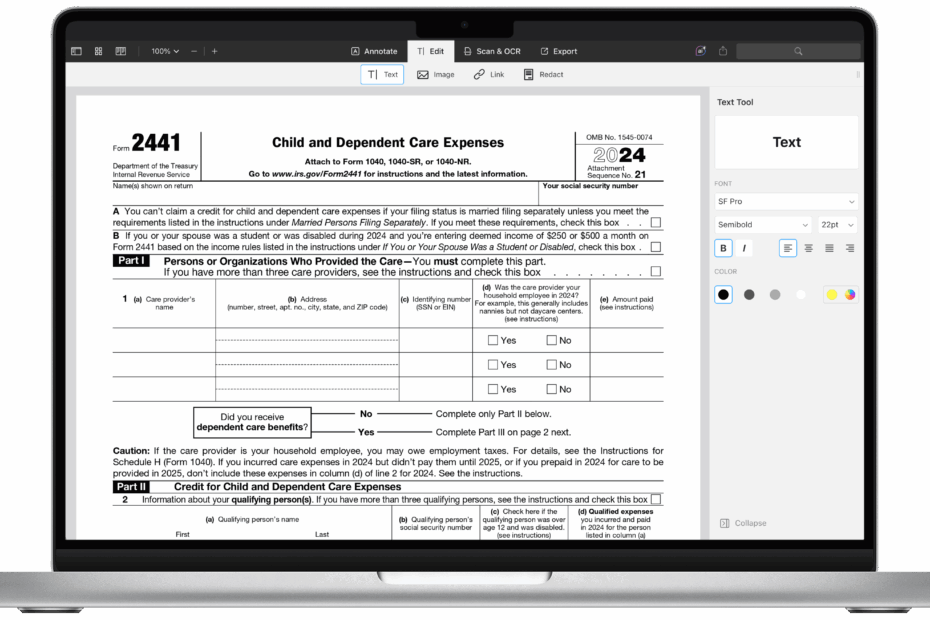Select the Text tool in the Edit toolbar
Viewport: 930px width, 620px height.
tap(381, 74)
